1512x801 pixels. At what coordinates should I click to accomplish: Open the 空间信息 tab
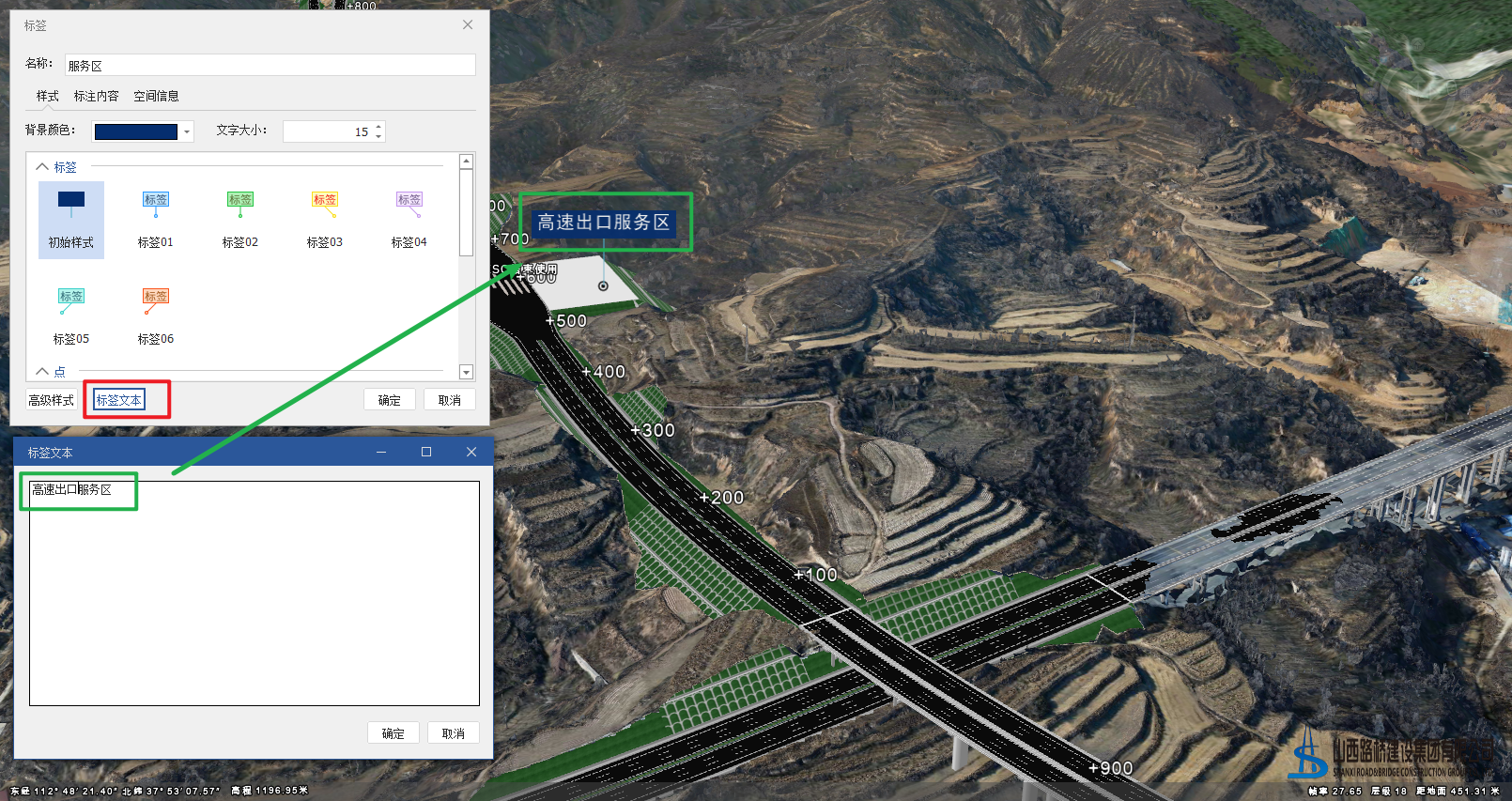(156, 96)
